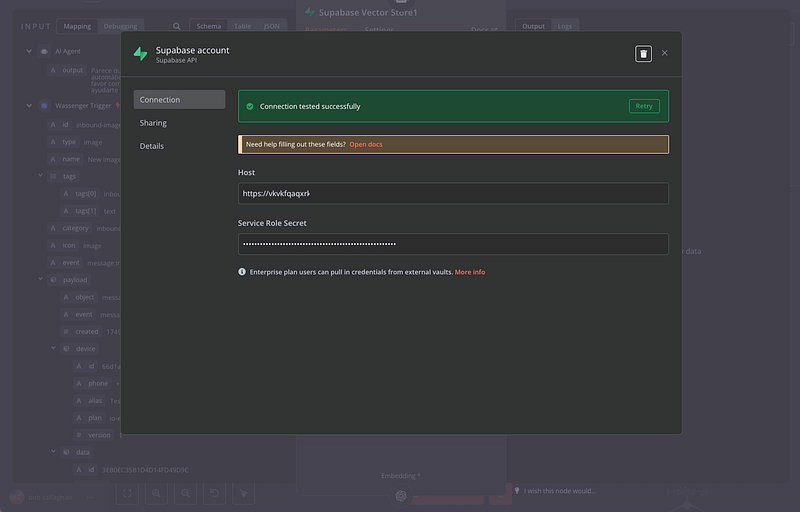The width and height of the screenshot is (800, 512).
Task: Close the Supabase account dialog
Action: point(665,53)
